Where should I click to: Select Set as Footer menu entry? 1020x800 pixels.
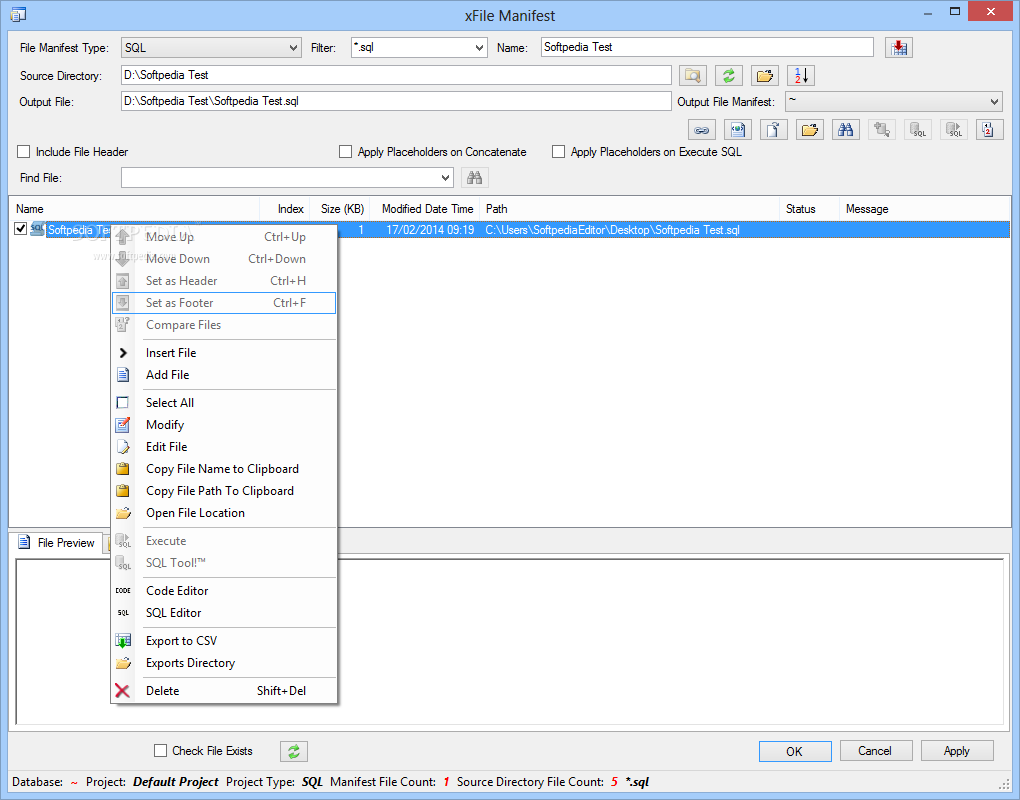pyautogui.click(x=224, y=303)
